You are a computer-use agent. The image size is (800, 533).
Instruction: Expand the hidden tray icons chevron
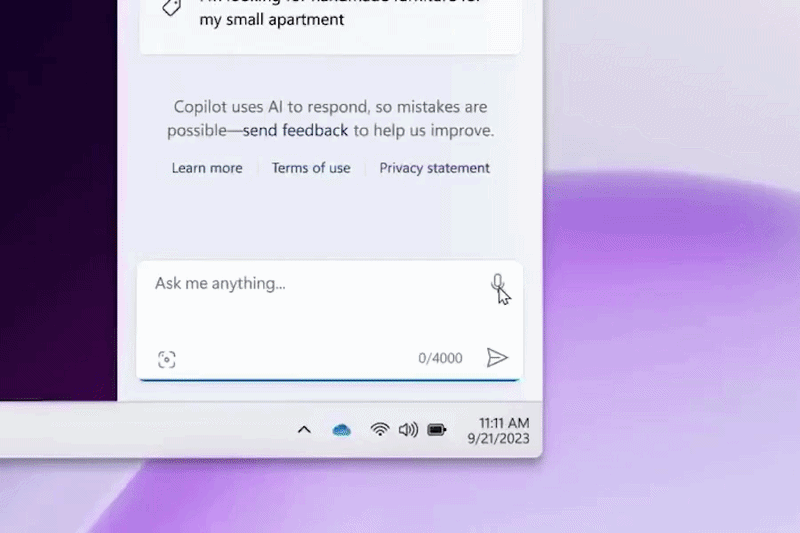[304, 430]
